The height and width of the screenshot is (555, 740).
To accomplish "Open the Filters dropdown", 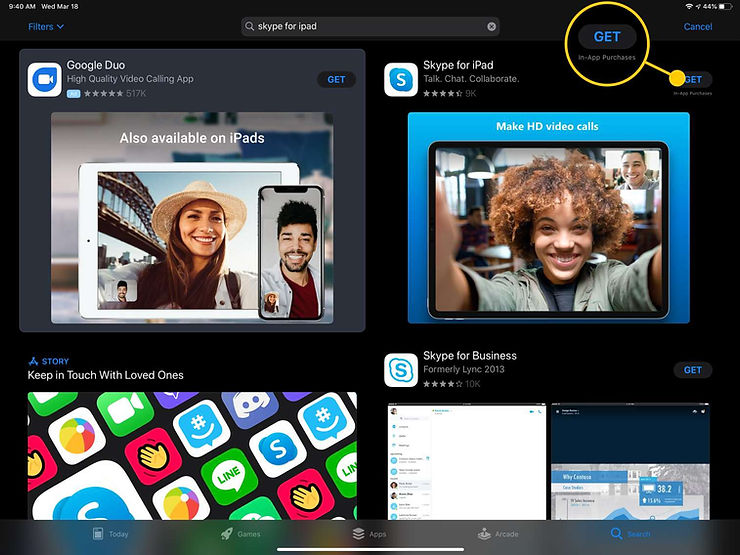I will (x=46, y=26).
